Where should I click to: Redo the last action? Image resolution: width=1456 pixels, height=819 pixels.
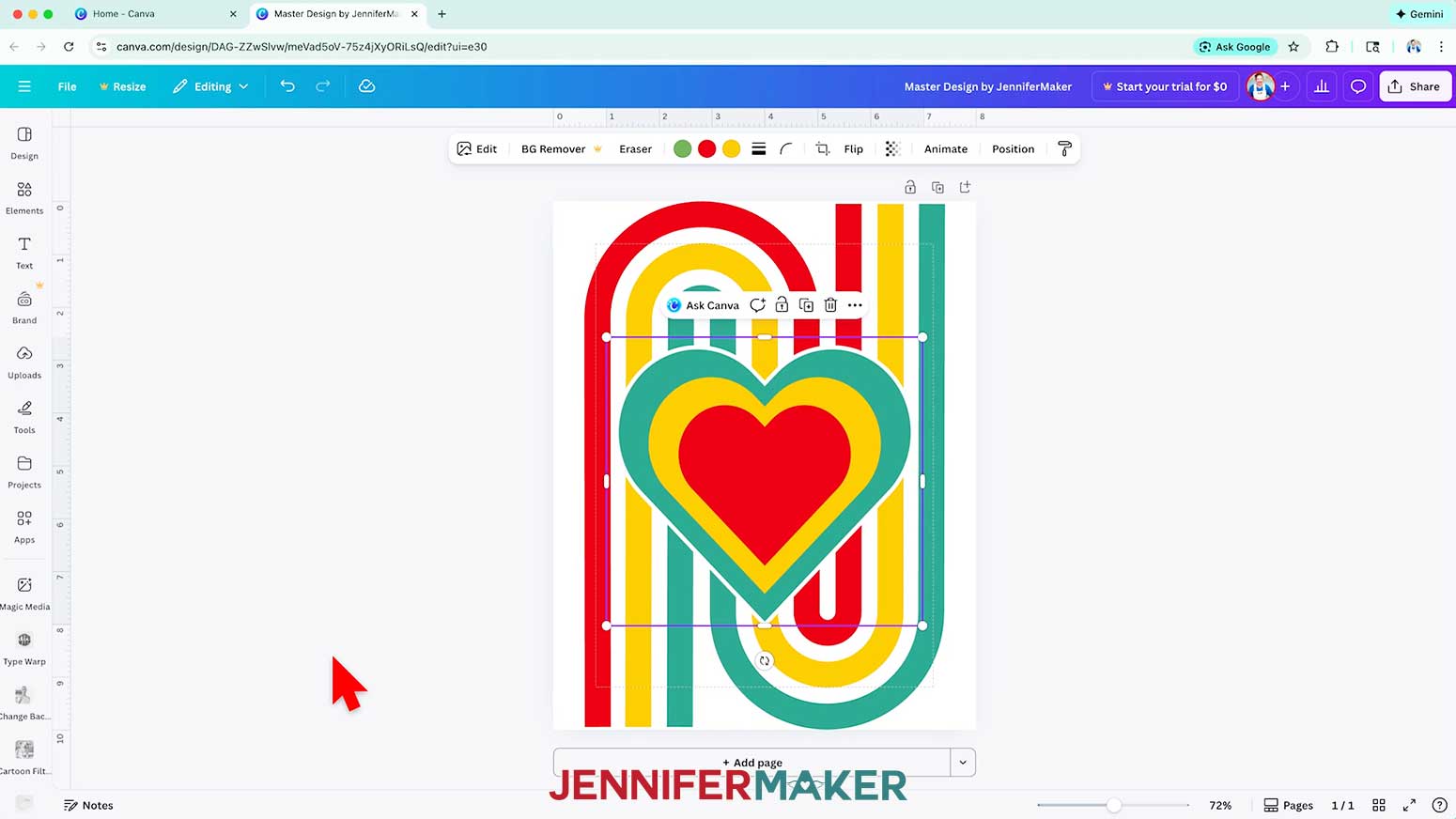(x=322, y=86)
